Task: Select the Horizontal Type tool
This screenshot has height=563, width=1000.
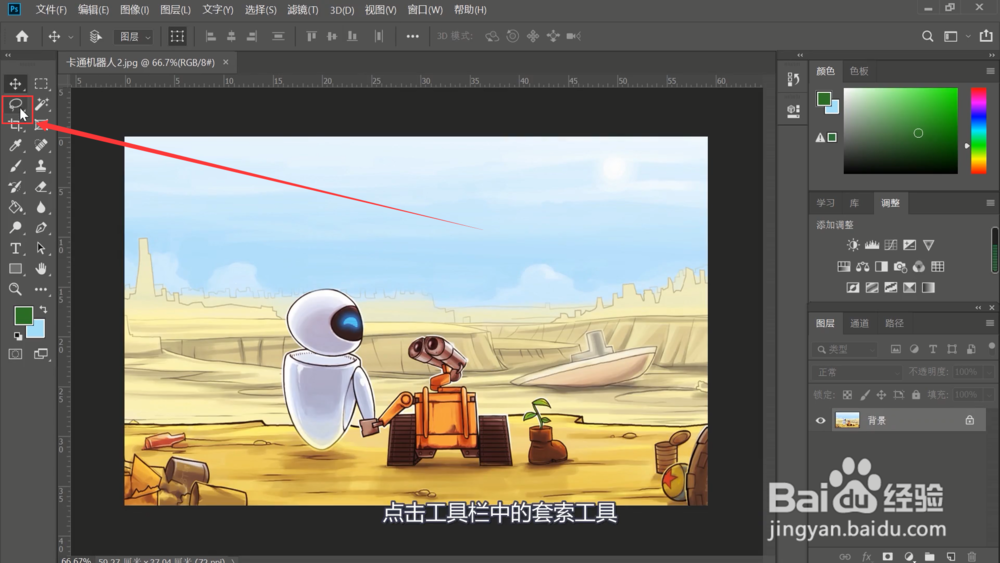Action: (15, 248)
